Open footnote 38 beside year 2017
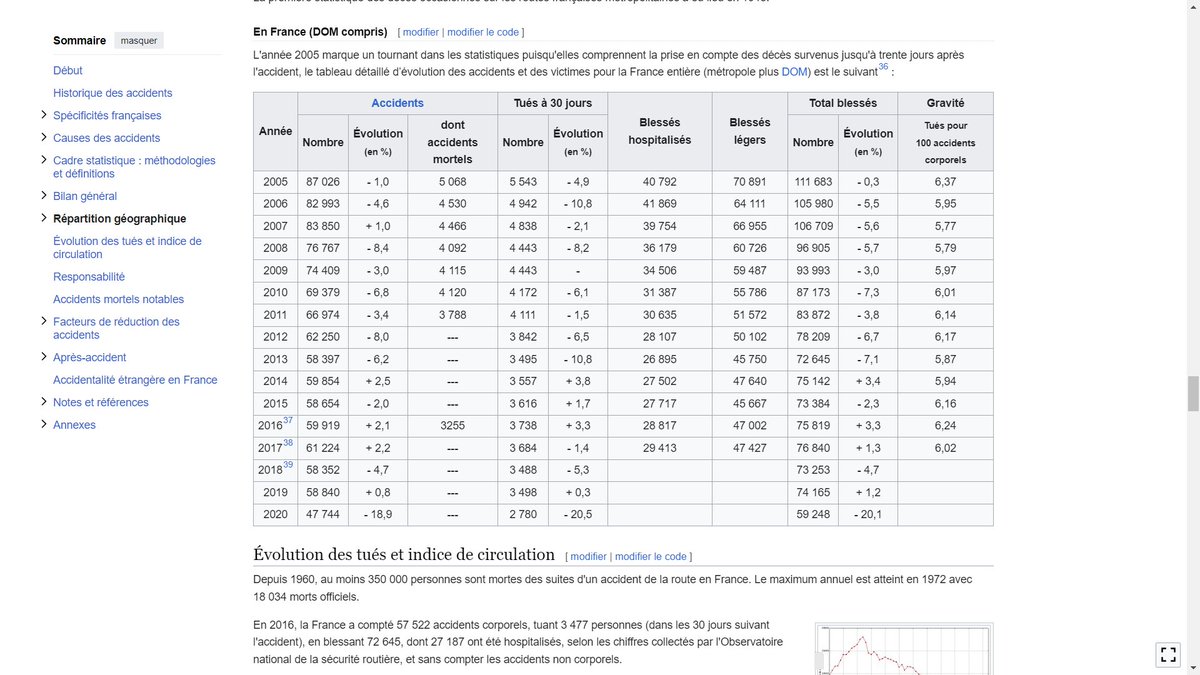The height and width of the screenshot is (675, 1200). point(288,443)
